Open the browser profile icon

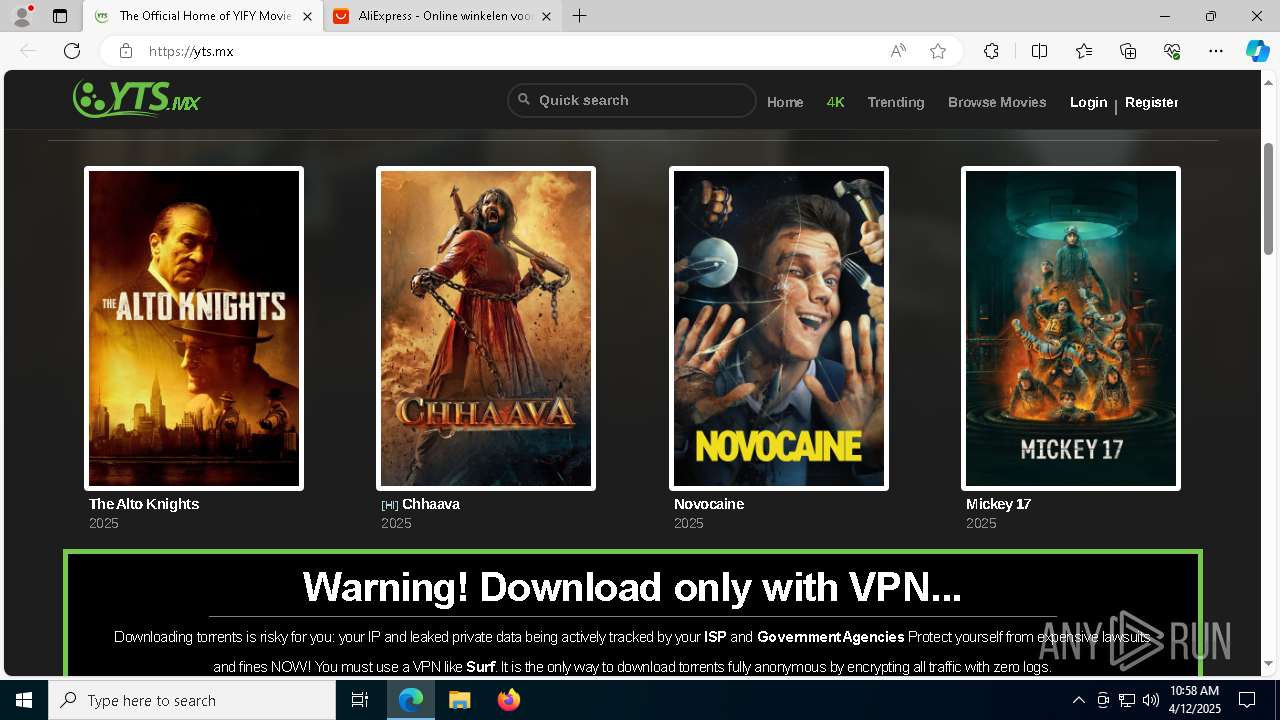tap(21, 16)
